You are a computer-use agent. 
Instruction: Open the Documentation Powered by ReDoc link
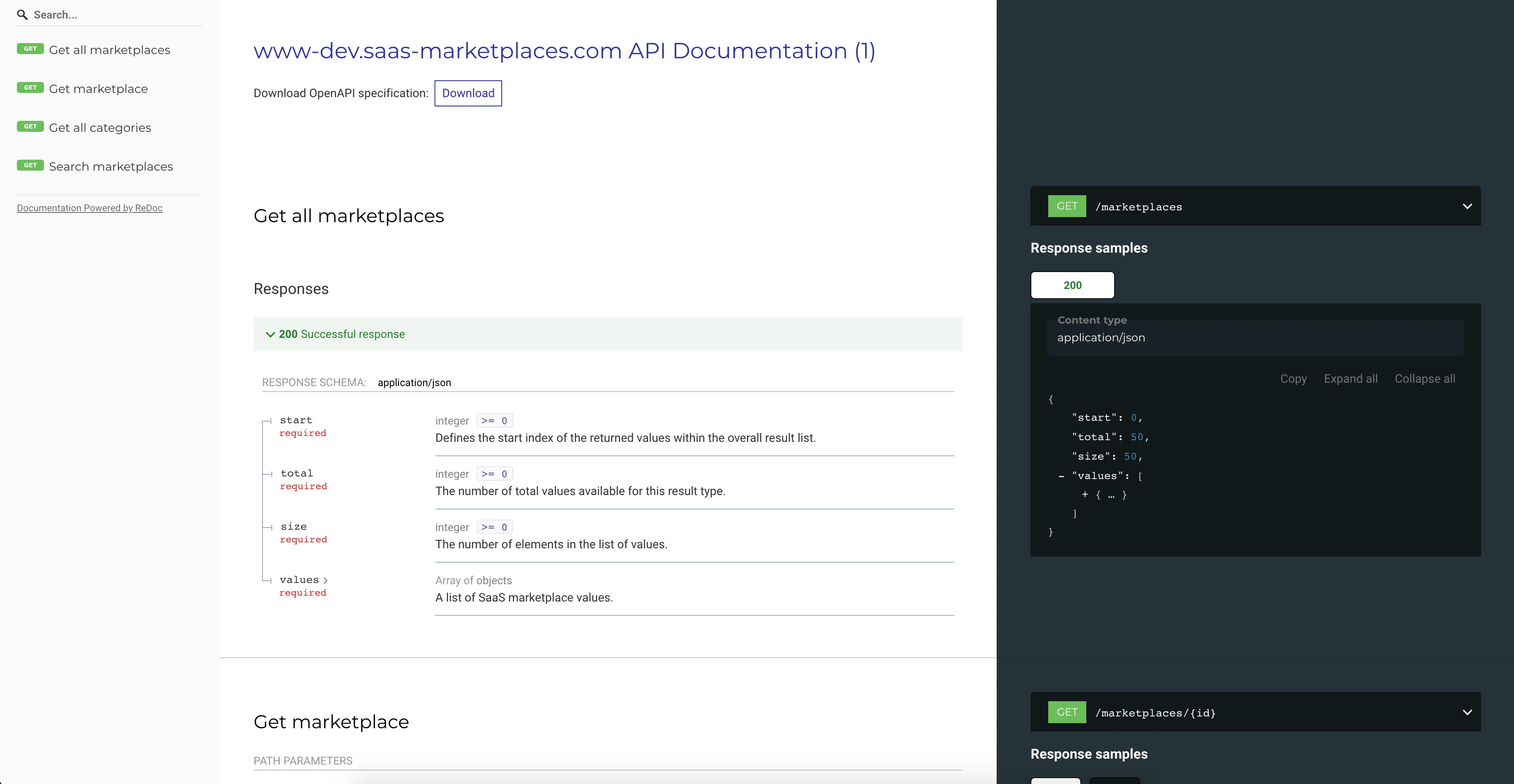pyautogui.click(x=89, y=208)
